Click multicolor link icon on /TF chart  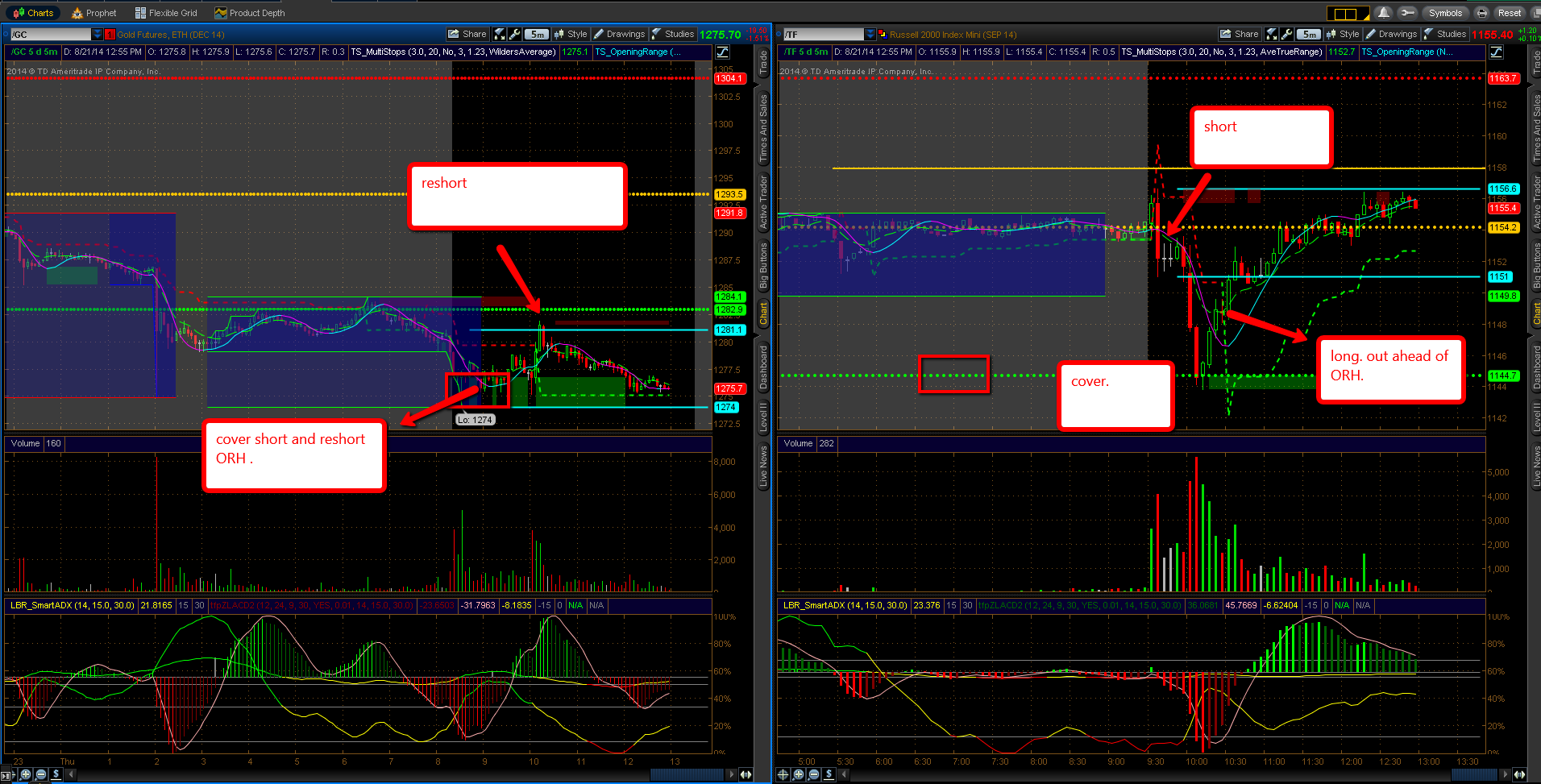[x=883, y=35]
